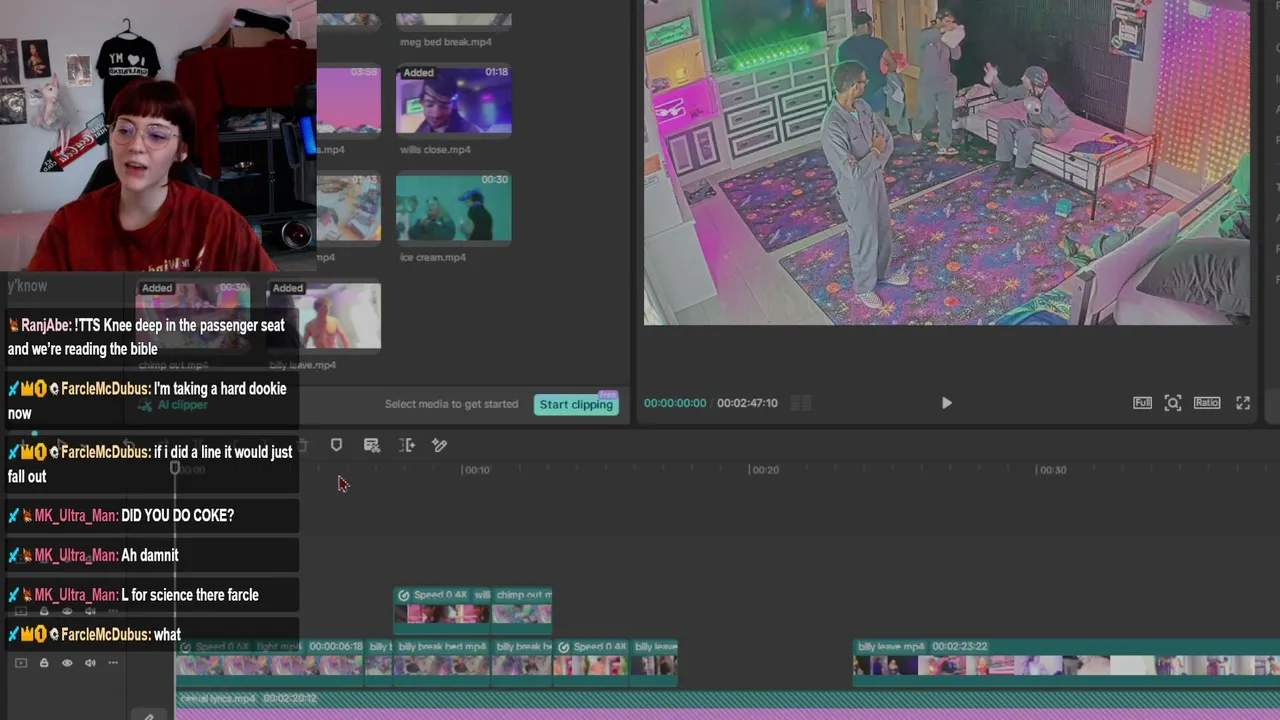Image resolution: width=1280 pixels, height=720 pixels.
Task: Click the bottom track cover icon
Action: pos(21,663)
